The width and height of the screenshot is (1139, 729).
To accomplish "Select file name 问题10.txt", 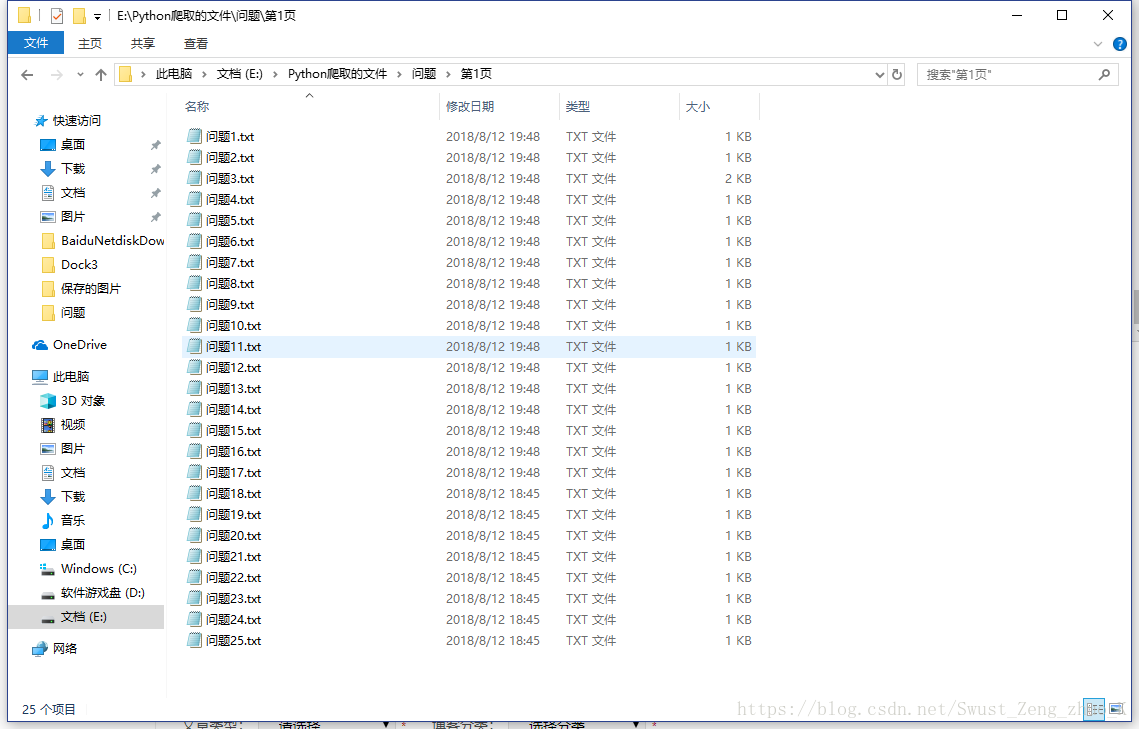I will [x=233, y=325].
